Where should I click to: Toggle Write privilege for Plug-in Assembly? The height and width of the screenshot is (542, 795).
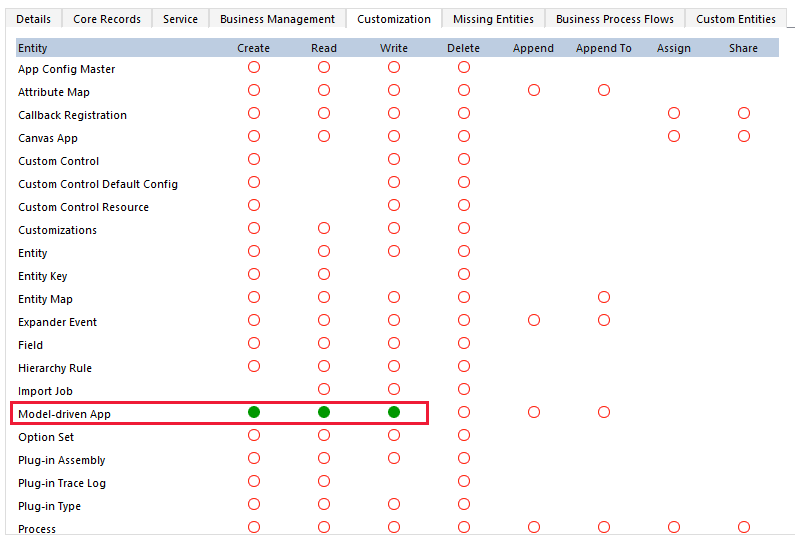[394, 458]
